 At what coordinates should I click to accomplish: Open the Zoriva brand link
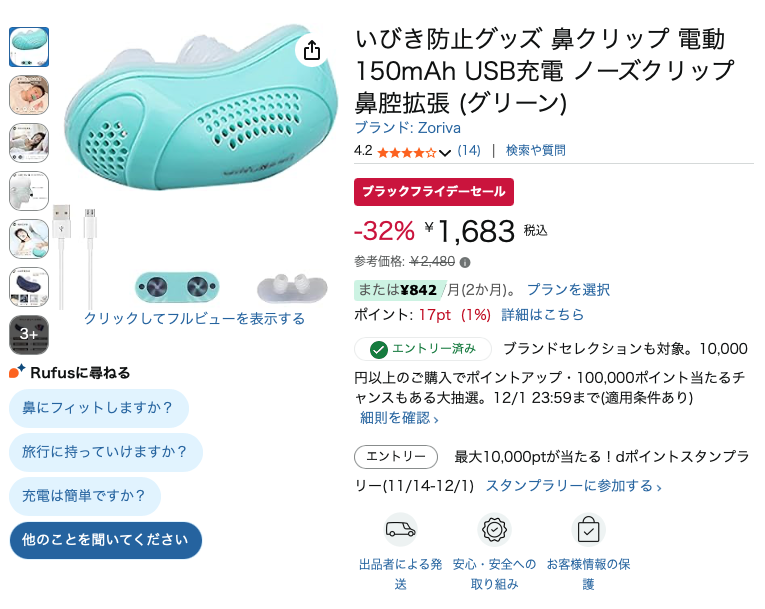[399, 128]
